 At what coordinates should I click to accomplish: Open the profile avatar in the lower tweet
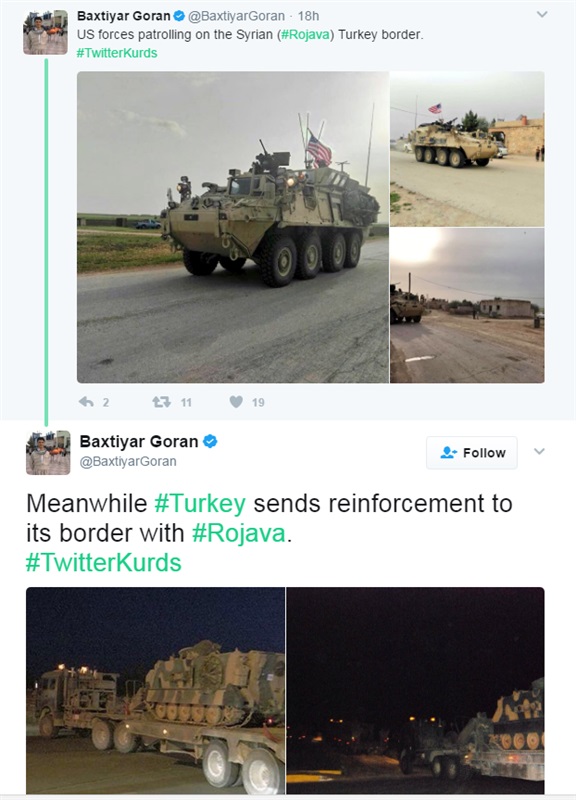[x=48, y=453]
